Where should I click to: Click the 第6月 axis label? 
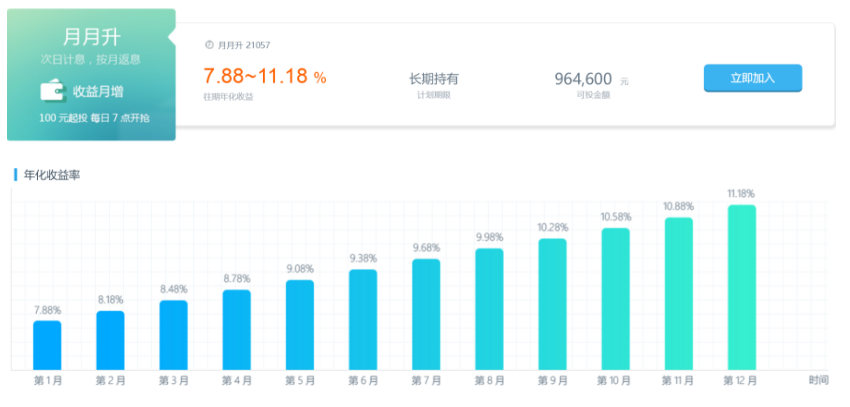363,381
